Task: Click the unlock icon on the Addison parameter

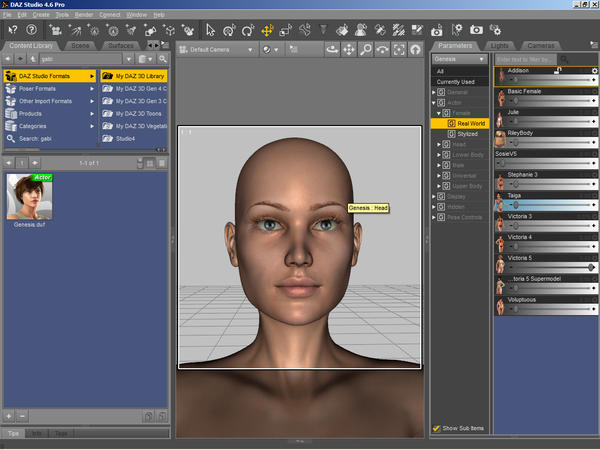Action: coord(558,70)
